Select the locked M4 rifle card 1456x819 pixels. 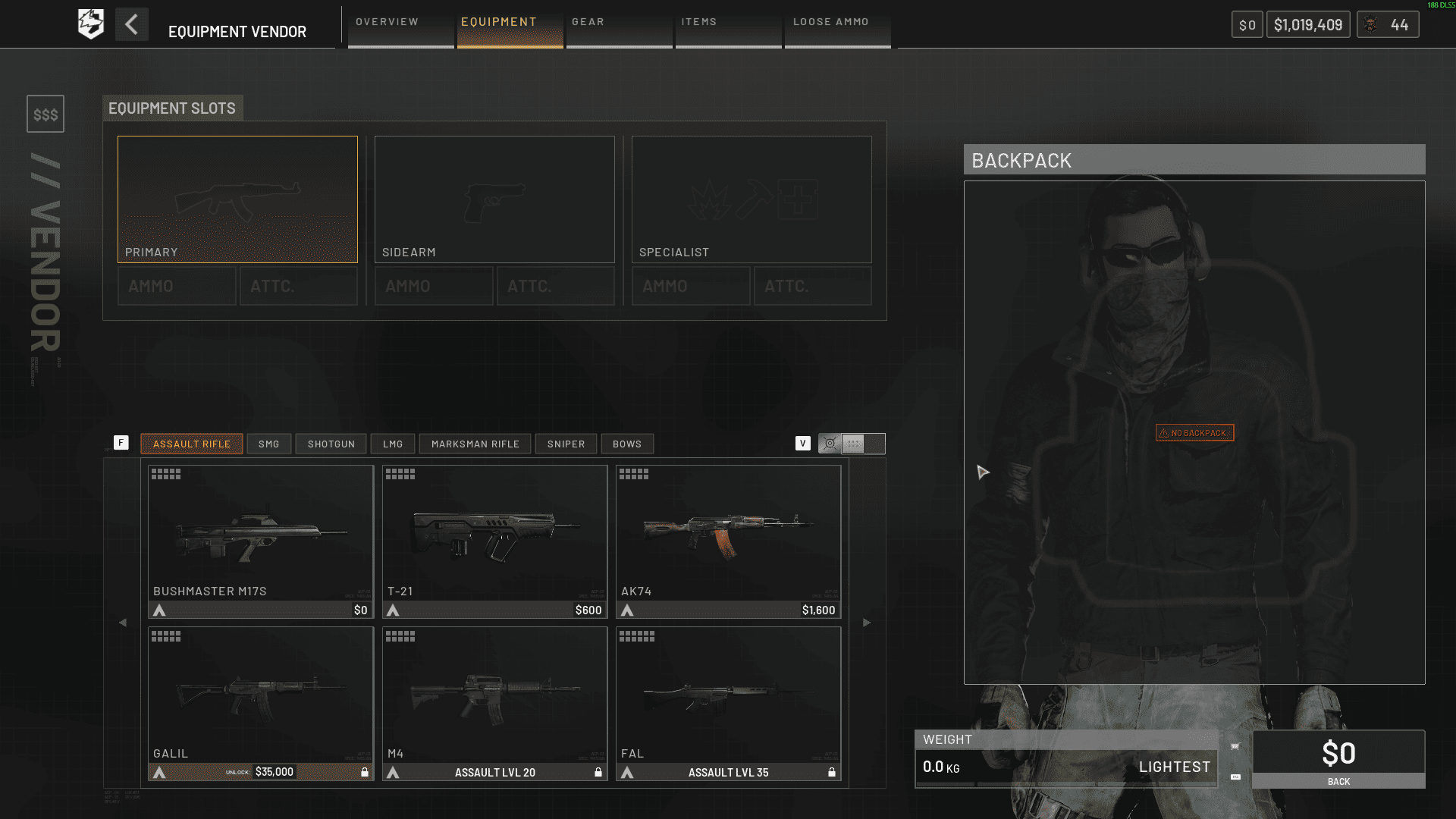(494, 704)
